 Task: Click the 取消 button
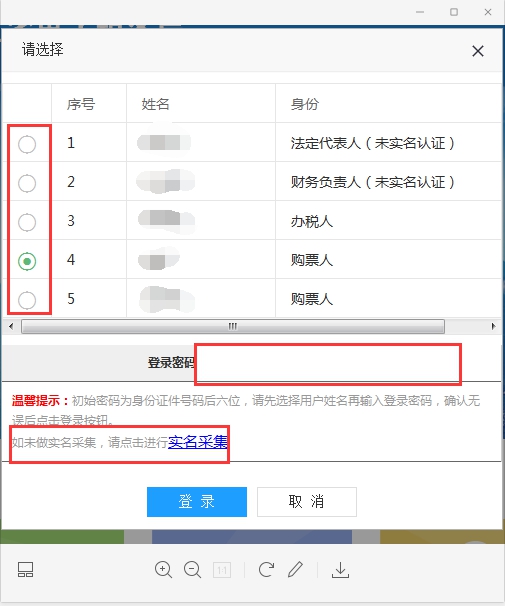(x=307, y=502)
